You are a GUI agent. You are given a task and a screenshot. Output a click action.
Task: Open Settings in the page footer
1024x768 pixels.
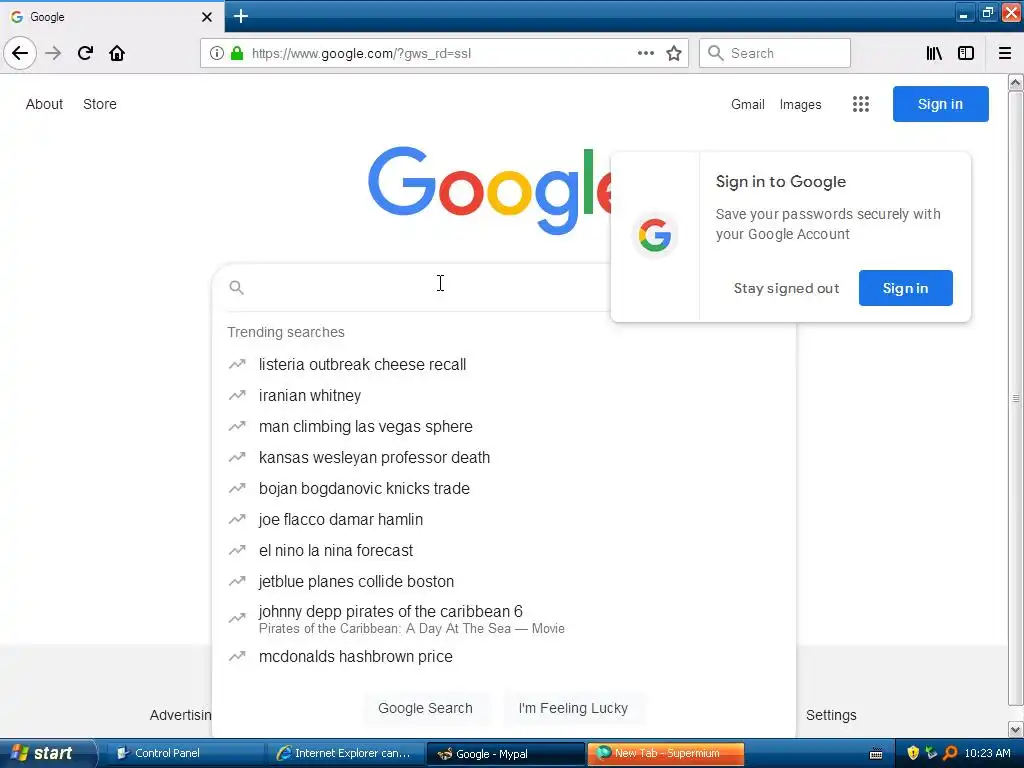(x=831, y=715)
